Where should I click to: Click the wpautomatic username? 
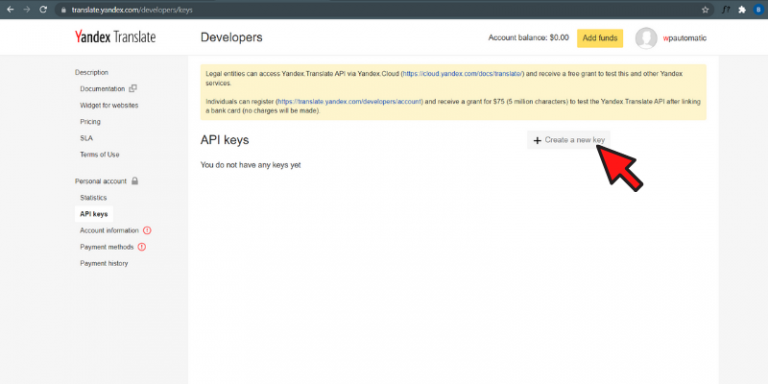click(x=684, y=38)
